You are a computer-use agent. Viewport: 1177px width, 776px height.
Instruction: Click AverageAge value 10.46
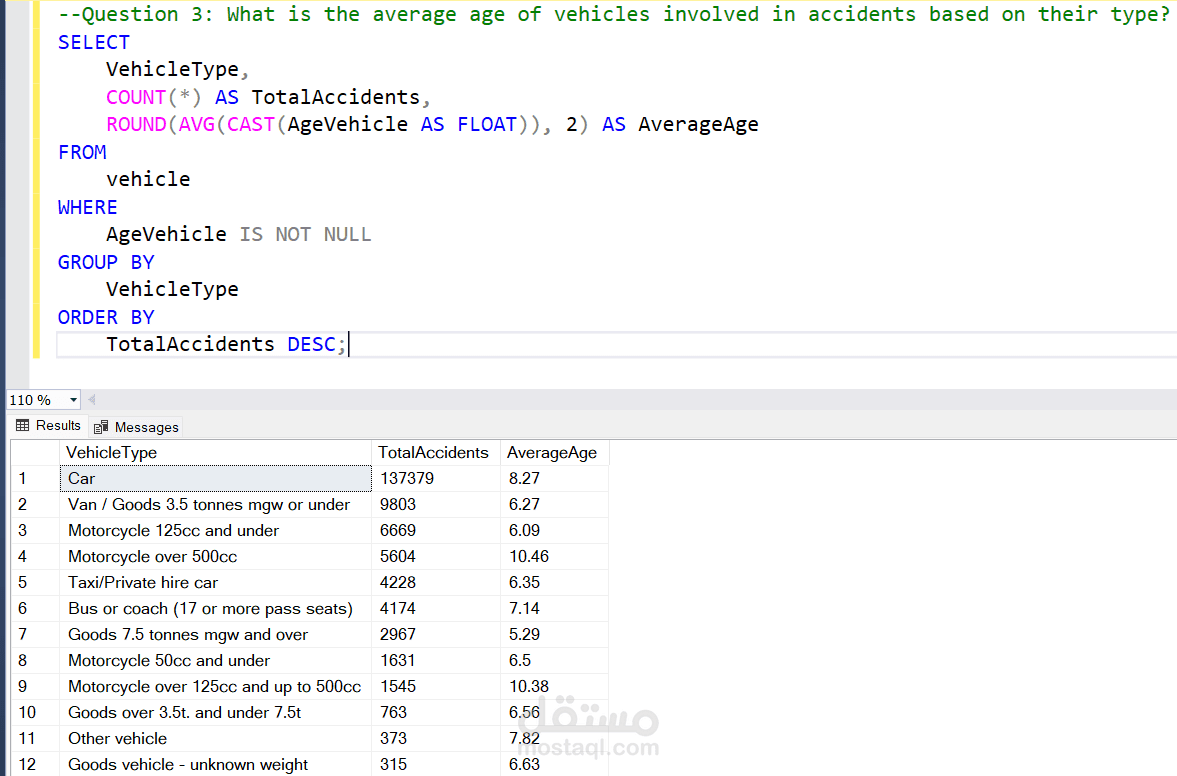555,556
